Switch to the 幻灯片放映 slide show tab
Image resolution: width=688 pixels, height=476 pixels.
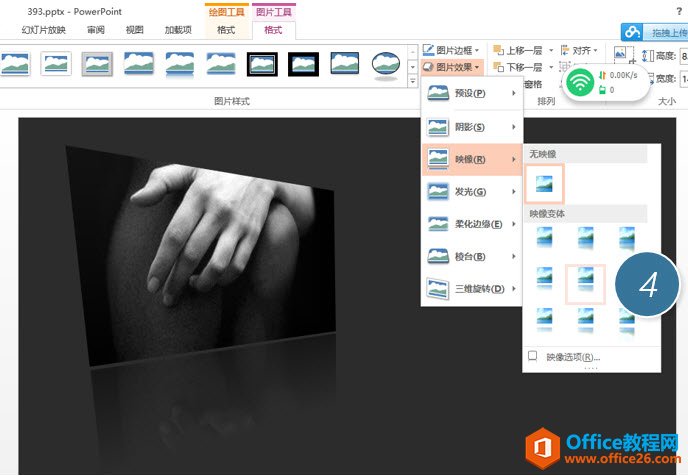(44, 30)
